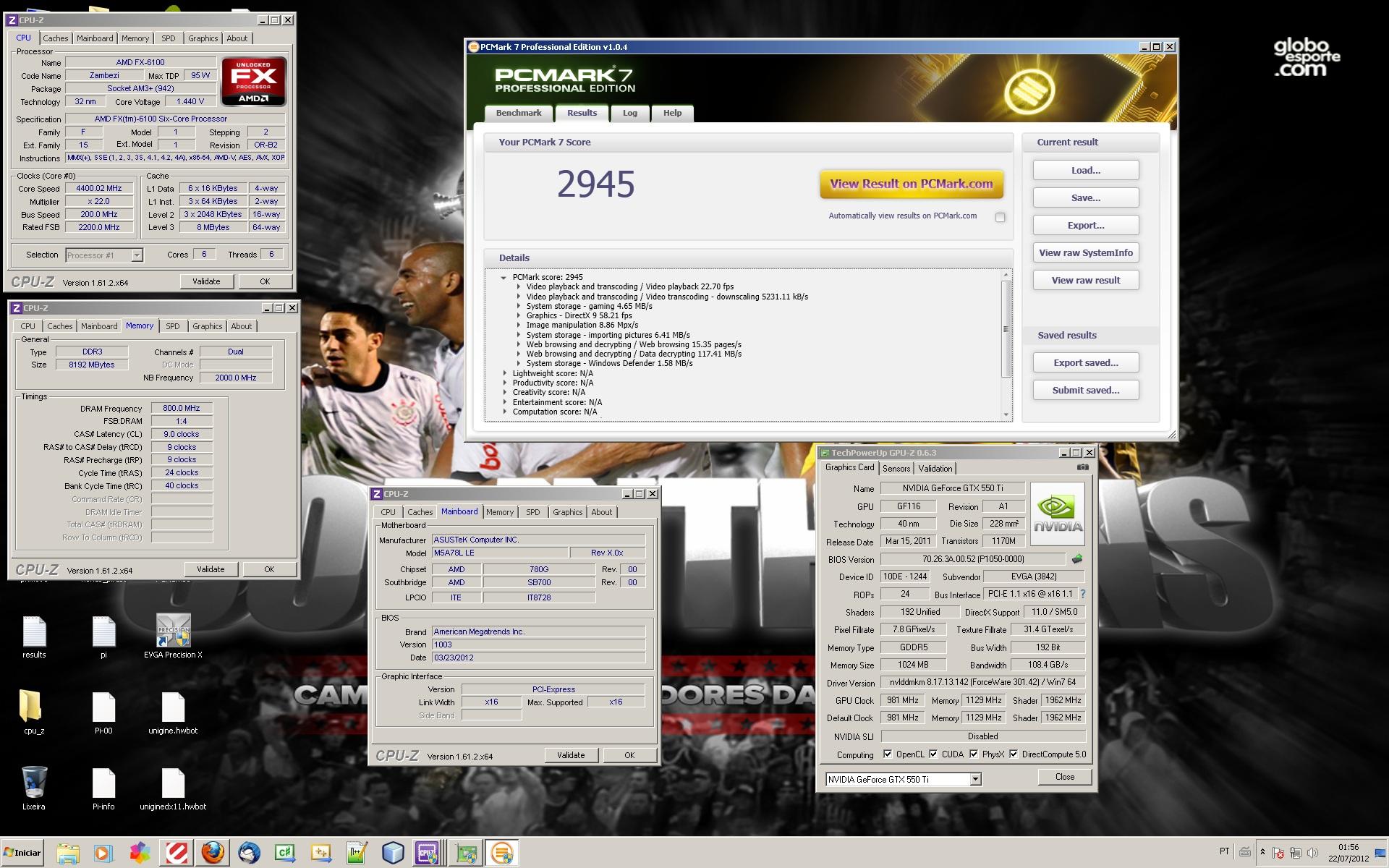Open the Processor #1 selection dropdown
Viewport: 1389px width, 868px height.
click(x=137, y=255)
